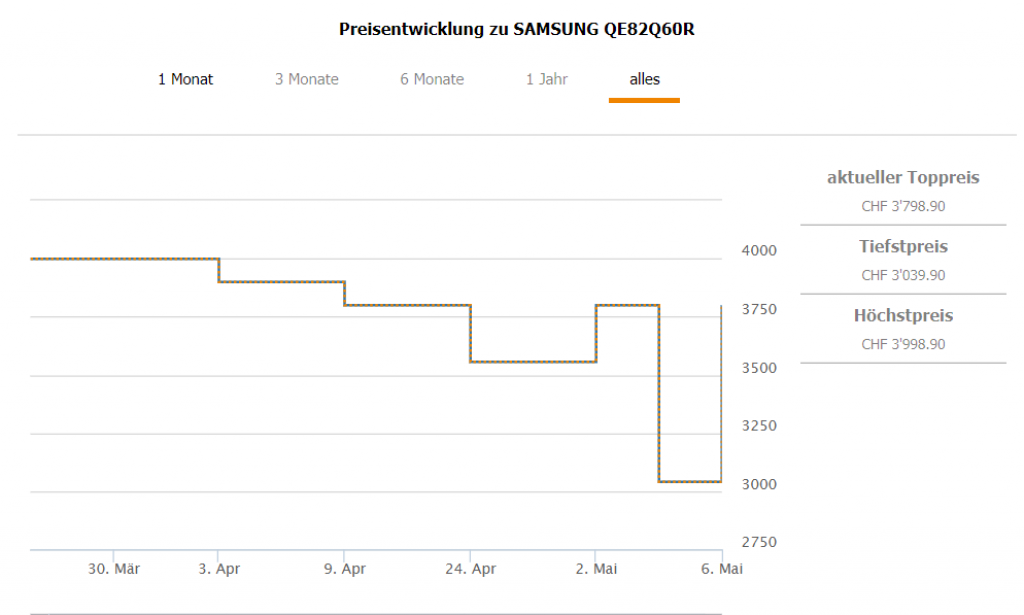
Task: Click the chart title Preisentwicklung zu SAMSUNG QE82Q60R
Action: [x=517, y=29]
